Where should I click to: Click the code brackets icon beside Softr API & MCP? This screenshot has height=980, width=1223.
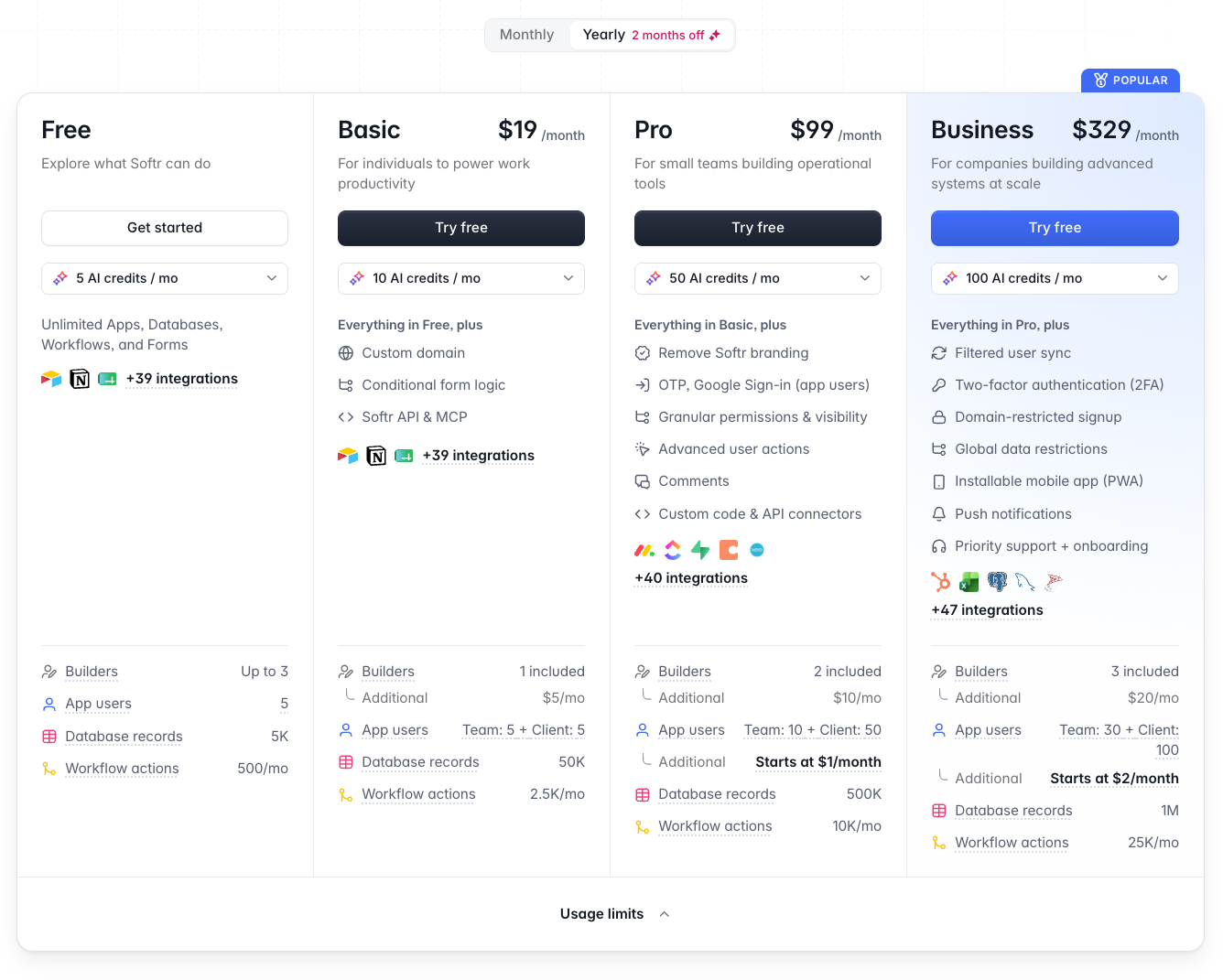pos(346,417)
